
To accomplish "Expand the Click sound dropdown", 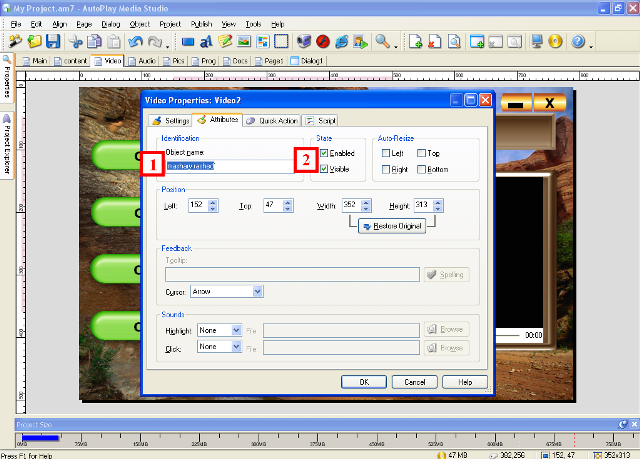I will tap(236, 347).
